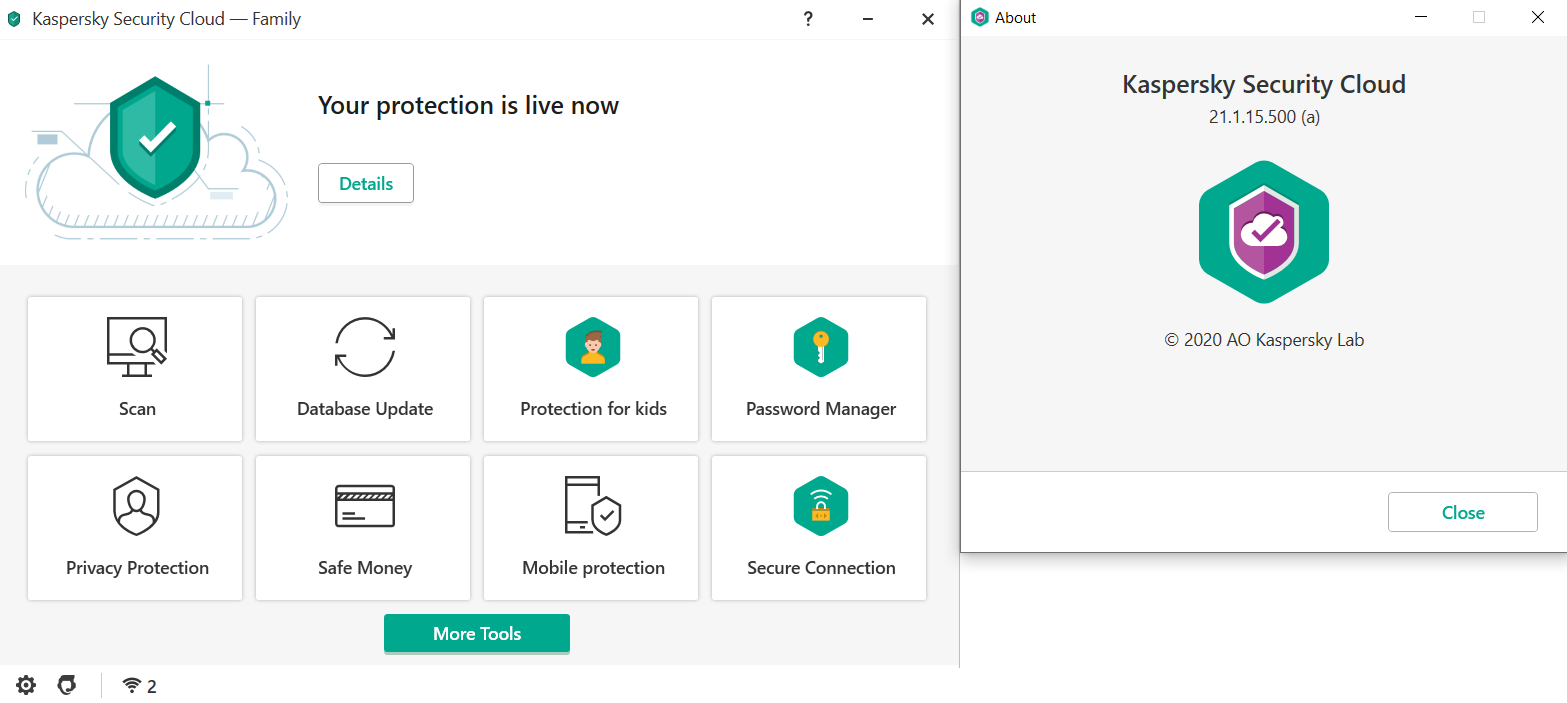
Task: Open settings with the gear icon
Action: coord(26,685)
